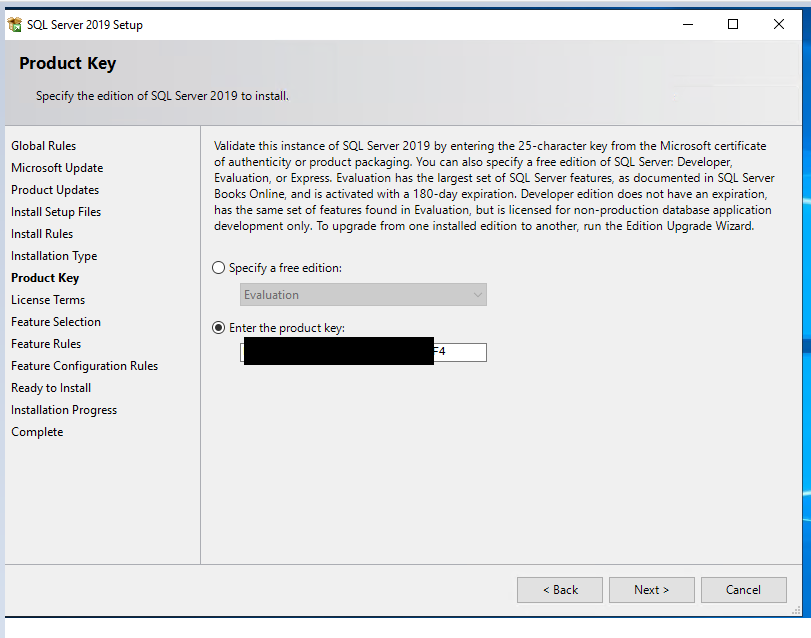
Task: Select the 'Enter the product key' radio button
Action: click(218, 328)
